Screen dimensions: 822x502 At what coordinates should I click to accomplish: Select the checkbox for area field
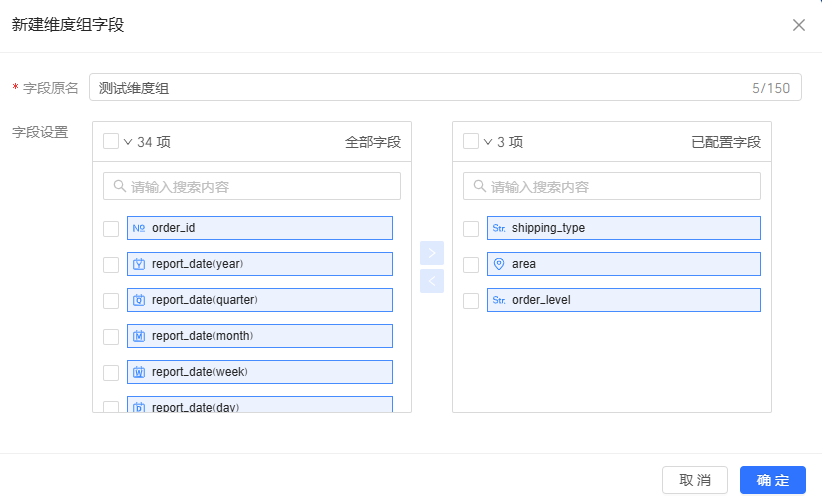click(471, 265)
